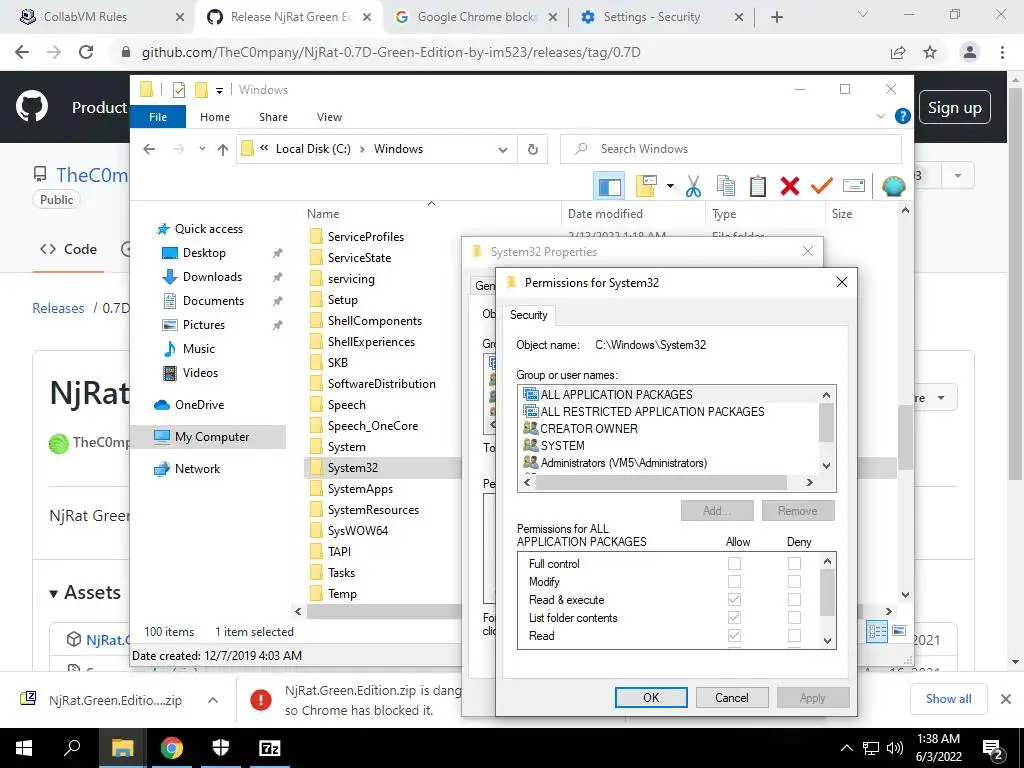Open 7-Zip from the taskbar
The height and width of the screenshot is (768, 1024).
coord(270,748)
